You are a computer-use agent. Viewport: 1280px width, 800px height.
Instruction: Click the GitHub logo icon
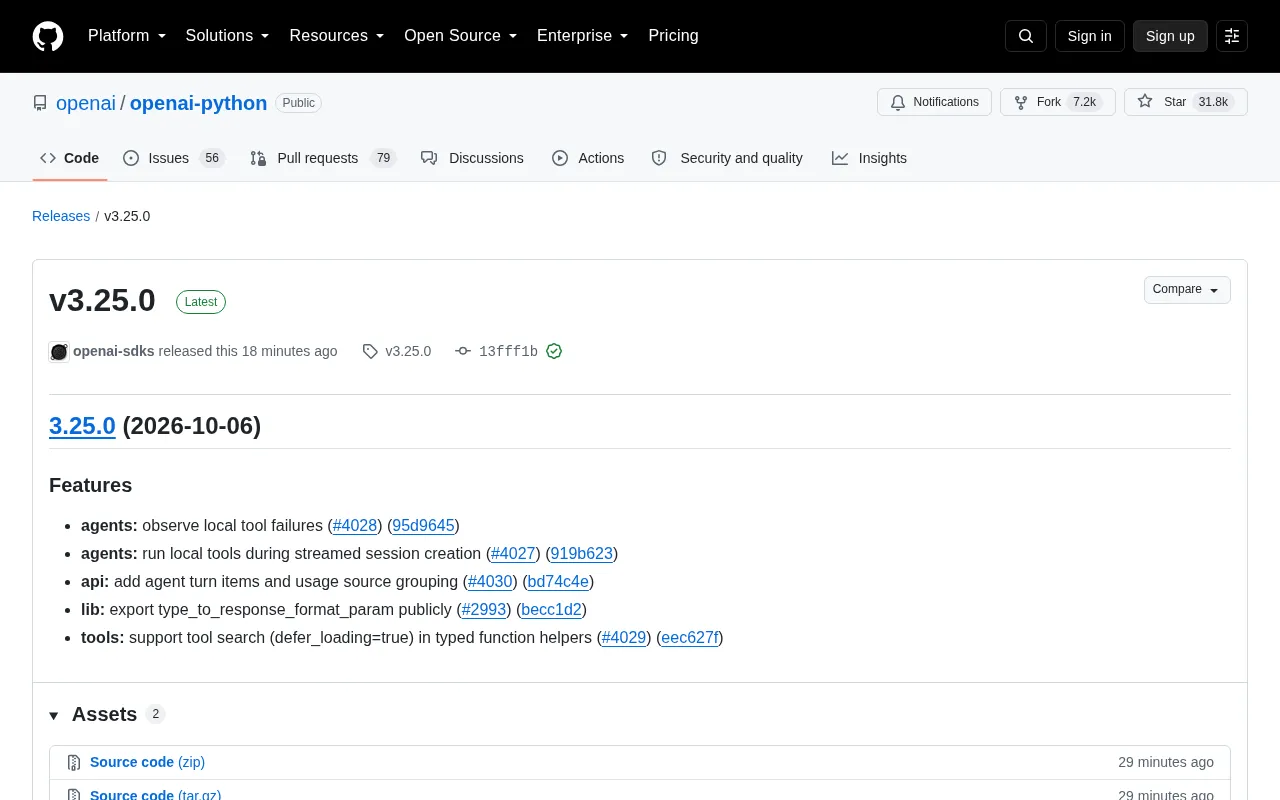(x=48, y=36)
